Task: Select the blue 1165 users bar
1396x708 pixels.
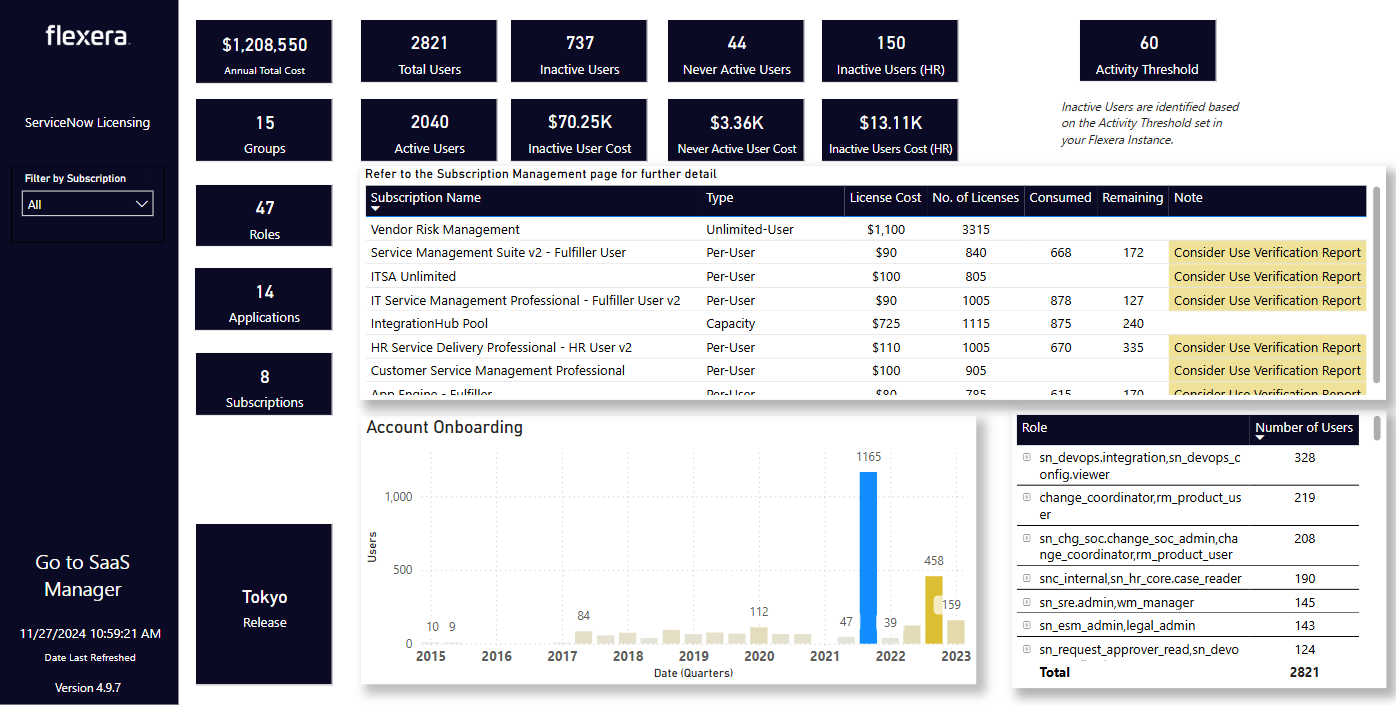Action: 868,557
